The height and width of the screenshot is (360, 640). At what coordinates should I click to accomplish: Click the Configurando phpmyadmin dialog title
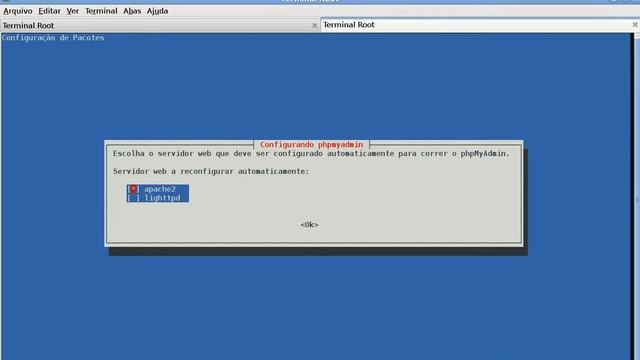click(x=311, y=144)
